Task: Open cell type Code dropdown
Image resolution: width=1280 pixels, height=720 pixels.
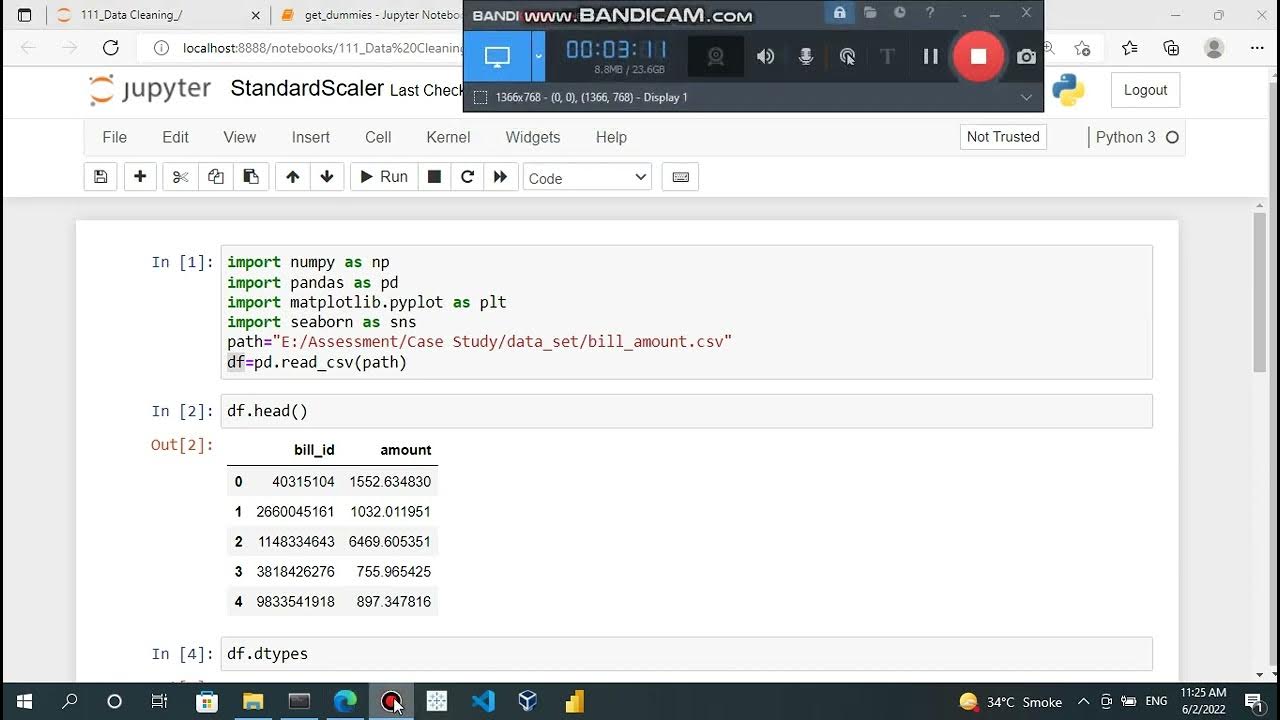Action: (587, 178)
